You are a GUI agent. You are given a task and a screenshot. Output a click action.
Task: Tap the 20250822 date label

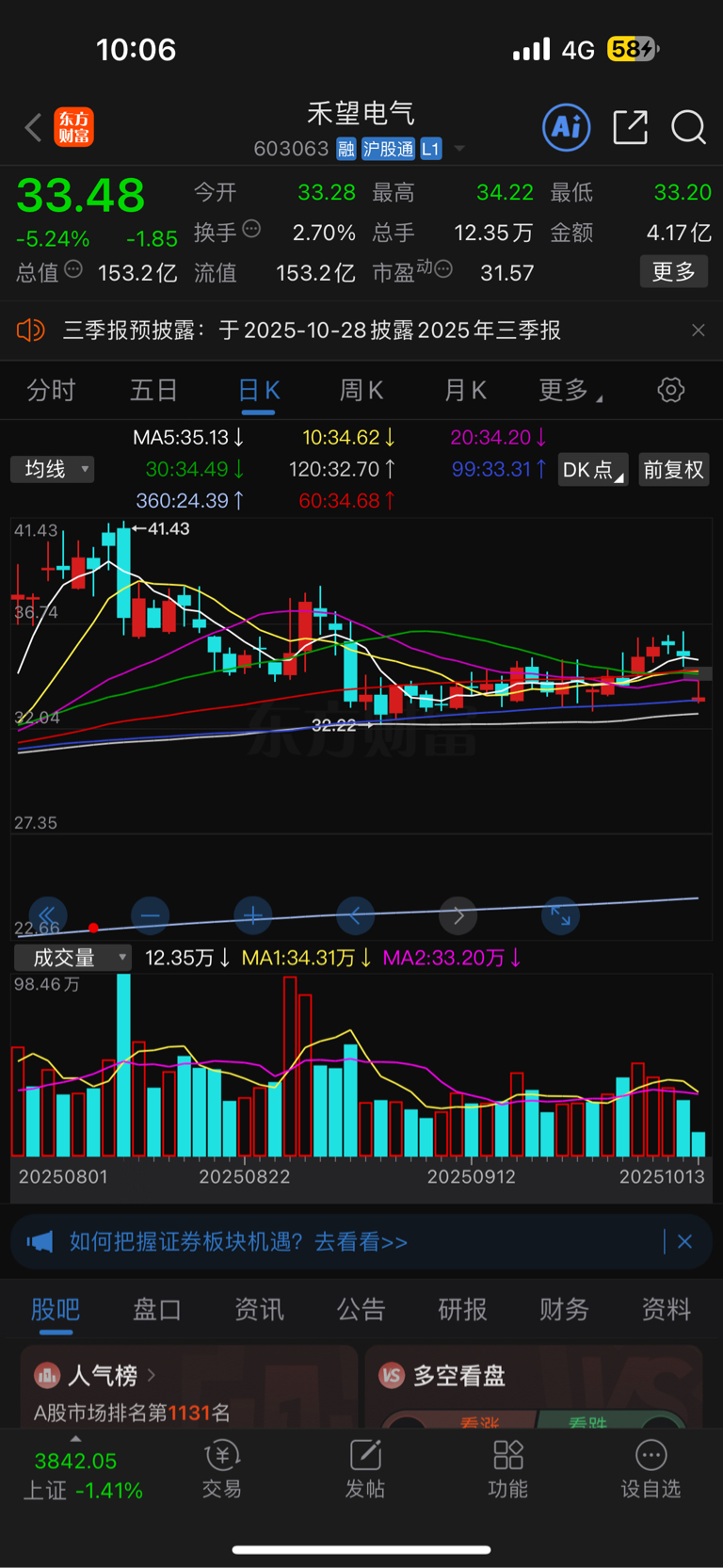[x=245, y=1176]
